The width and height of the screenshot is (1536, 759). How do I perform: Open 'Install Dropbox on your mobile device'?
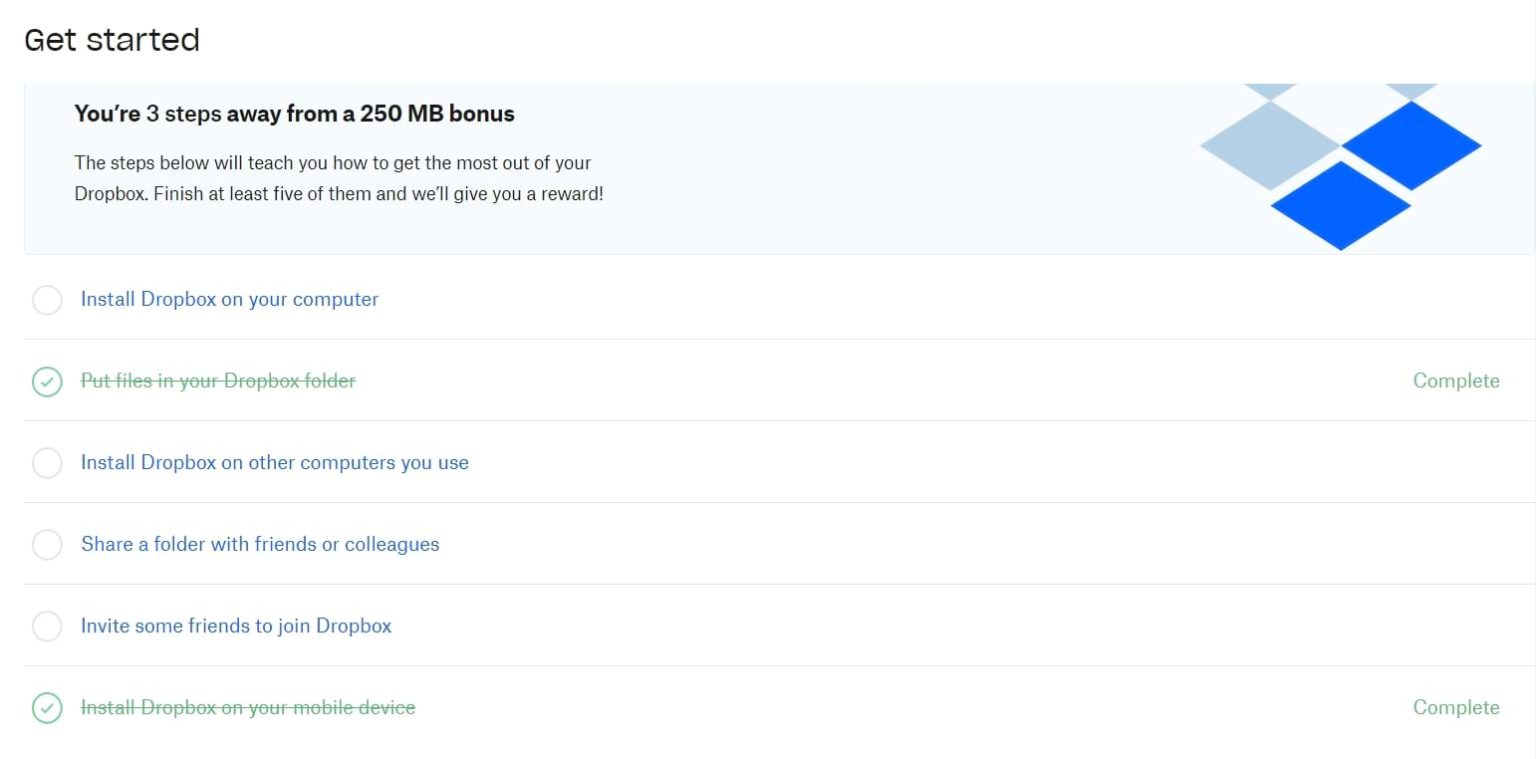pyautogui.click(x=247, y=707)
